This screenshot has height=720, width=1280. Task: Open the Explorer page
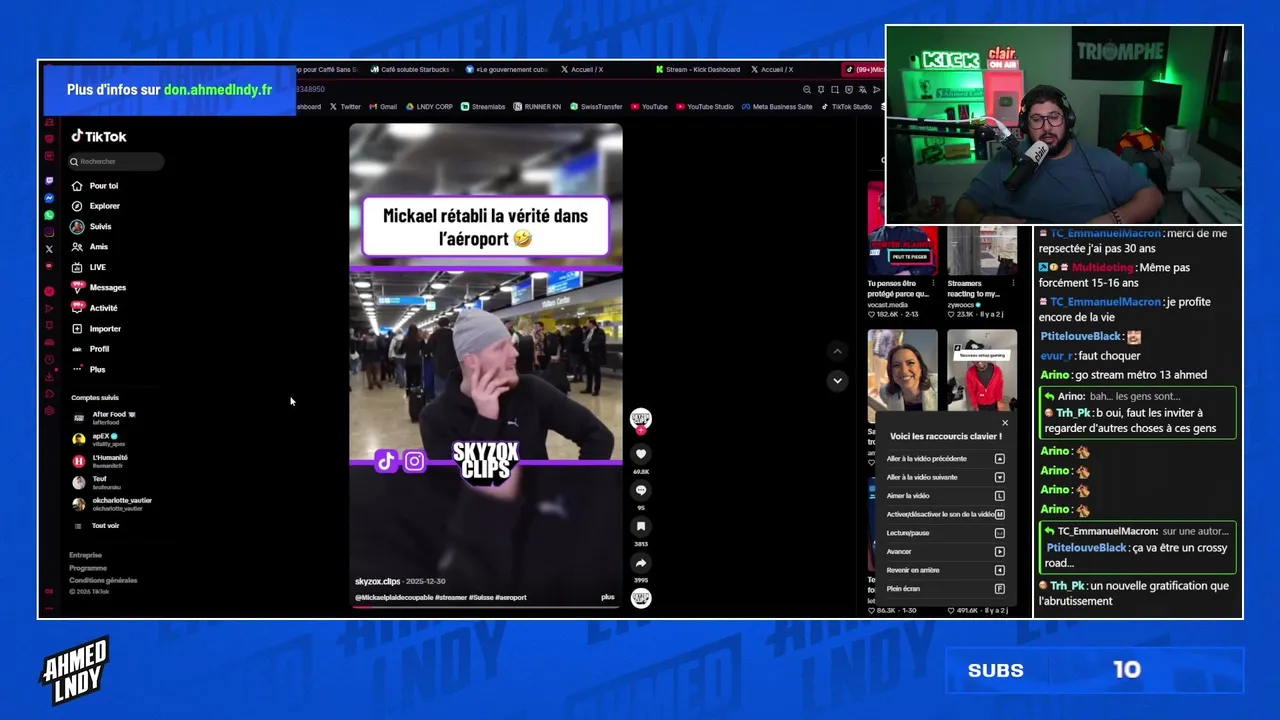96,206
